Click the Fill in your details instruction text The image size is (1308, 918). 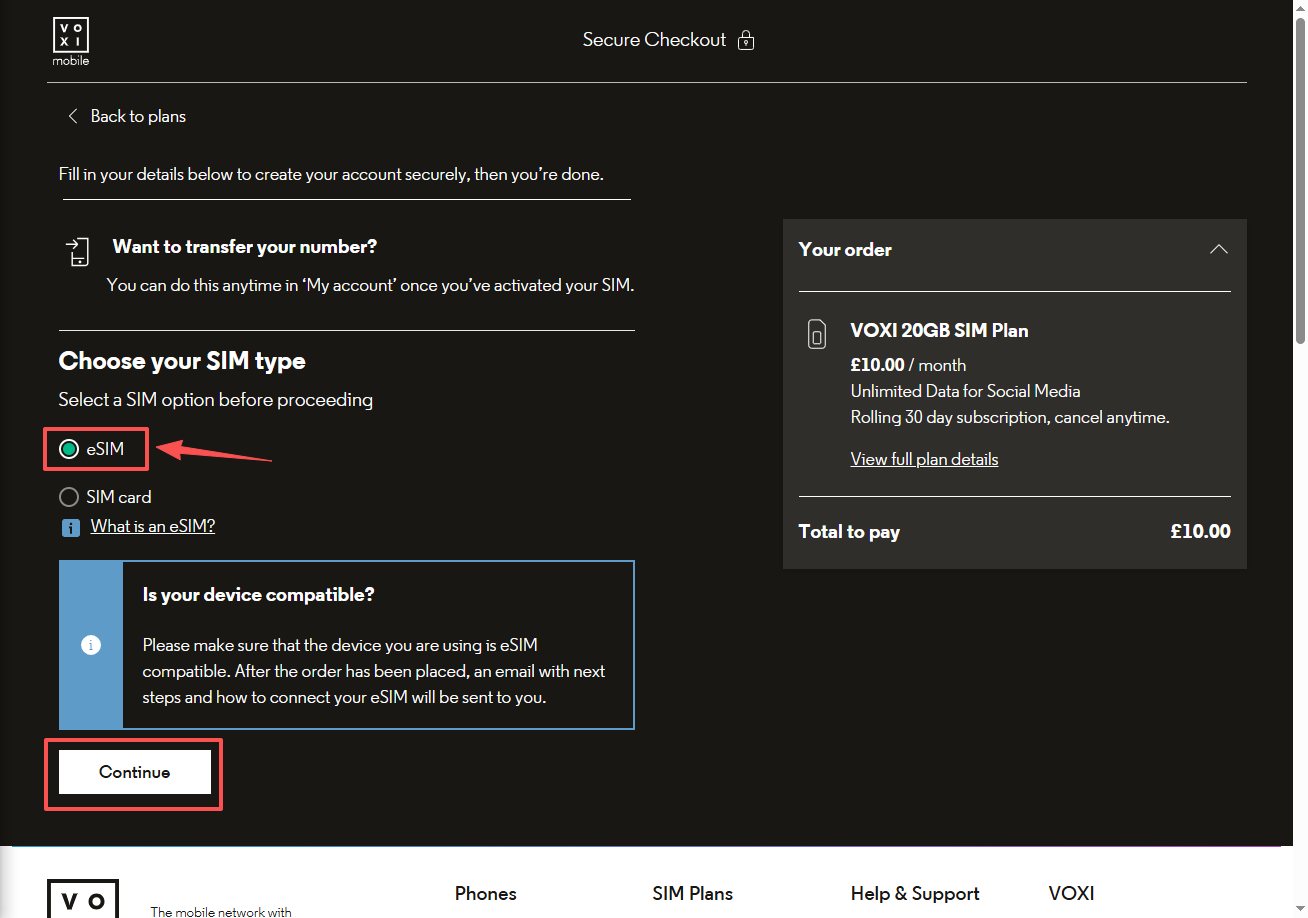pos(331,175)
